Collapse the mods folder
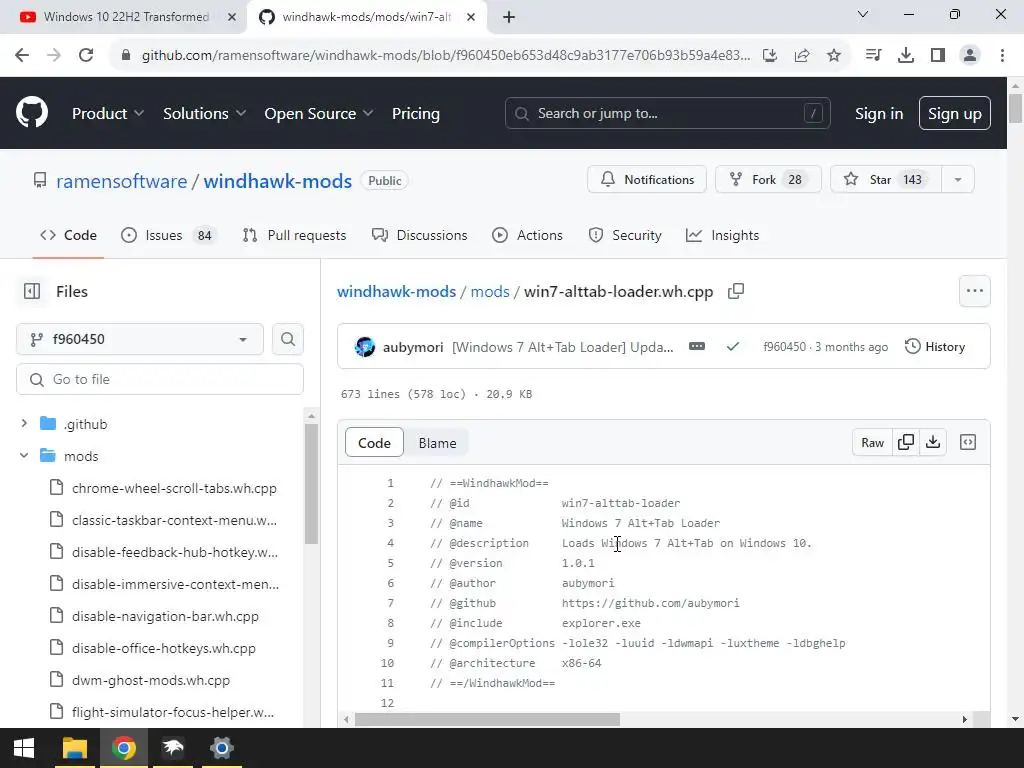Screen dimensions: 1024x768 [x=24, y=456]
